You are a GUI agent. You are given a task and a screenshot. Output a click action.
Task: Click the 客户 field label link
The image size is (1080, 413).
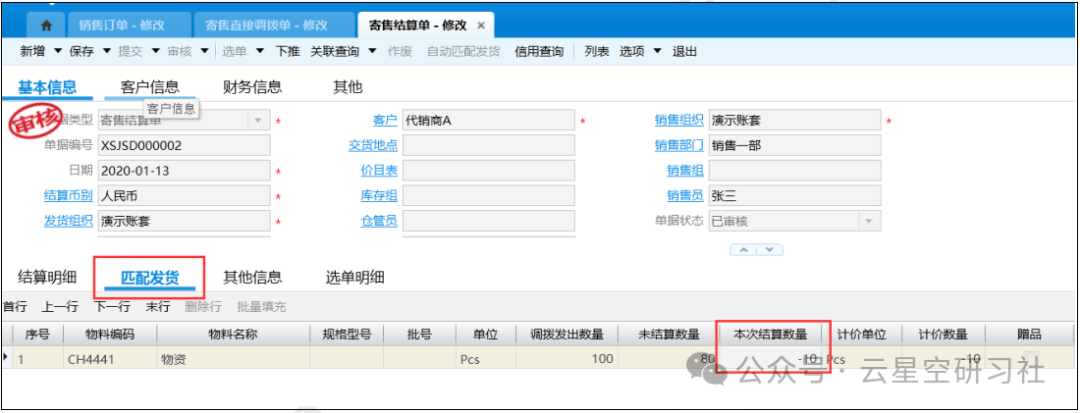tap(385, 121)
